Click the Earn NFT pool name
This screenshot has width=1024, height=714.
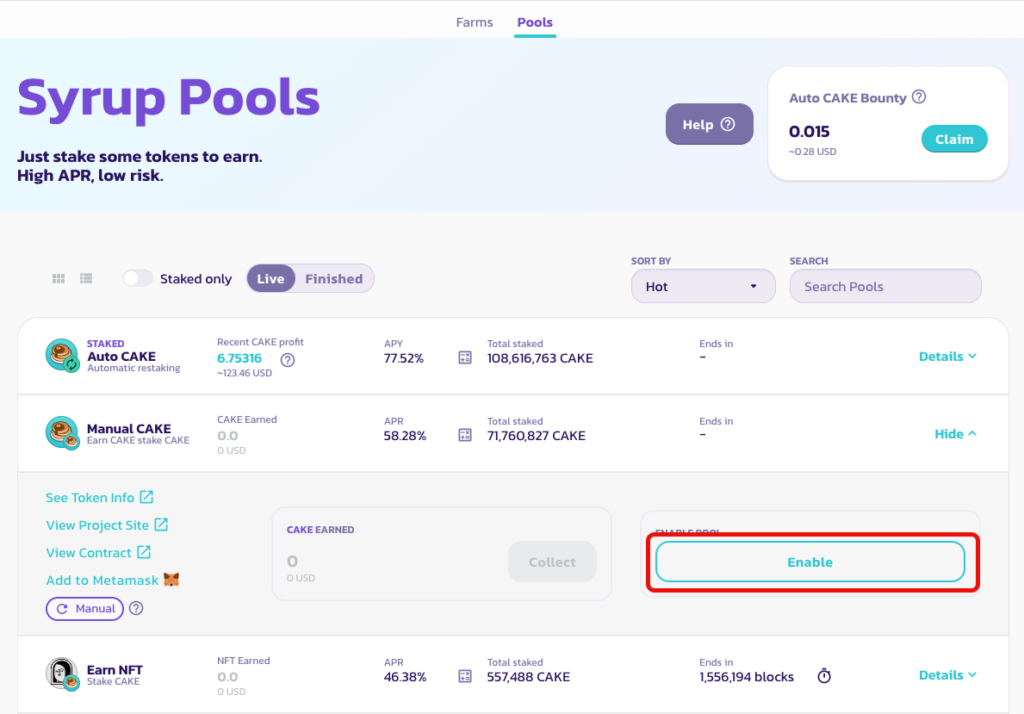tap(114, 670)
